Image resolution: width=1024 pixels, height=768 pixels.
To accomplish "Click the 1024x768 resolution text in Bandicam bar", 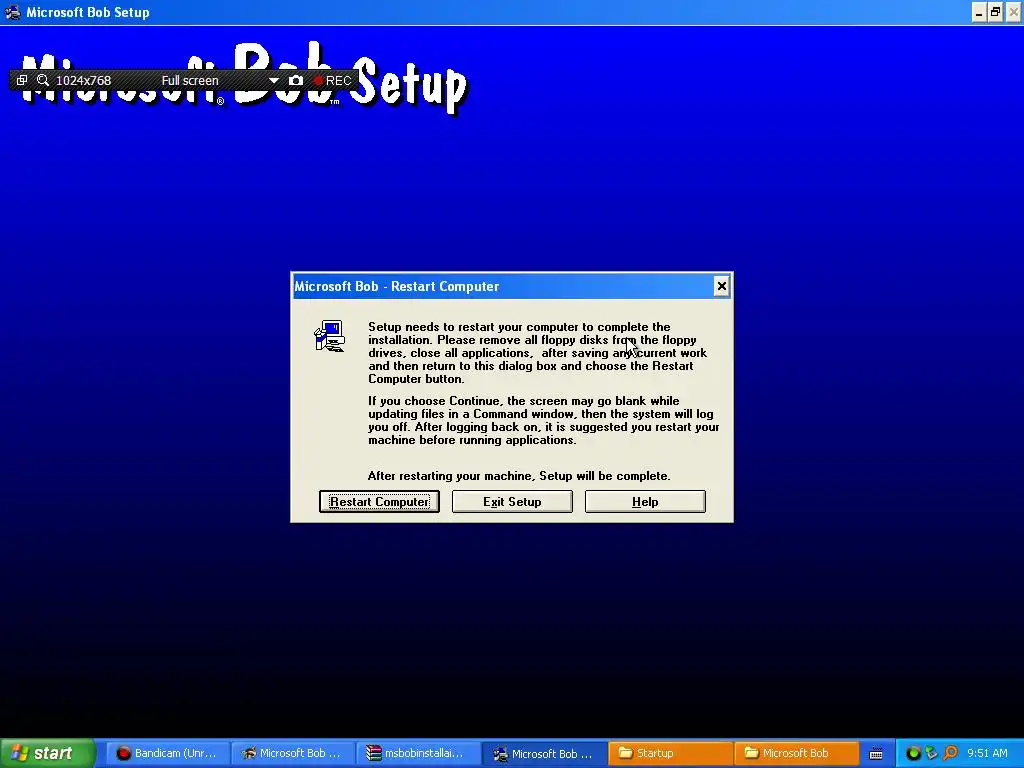I will click(x=84, y=80).
